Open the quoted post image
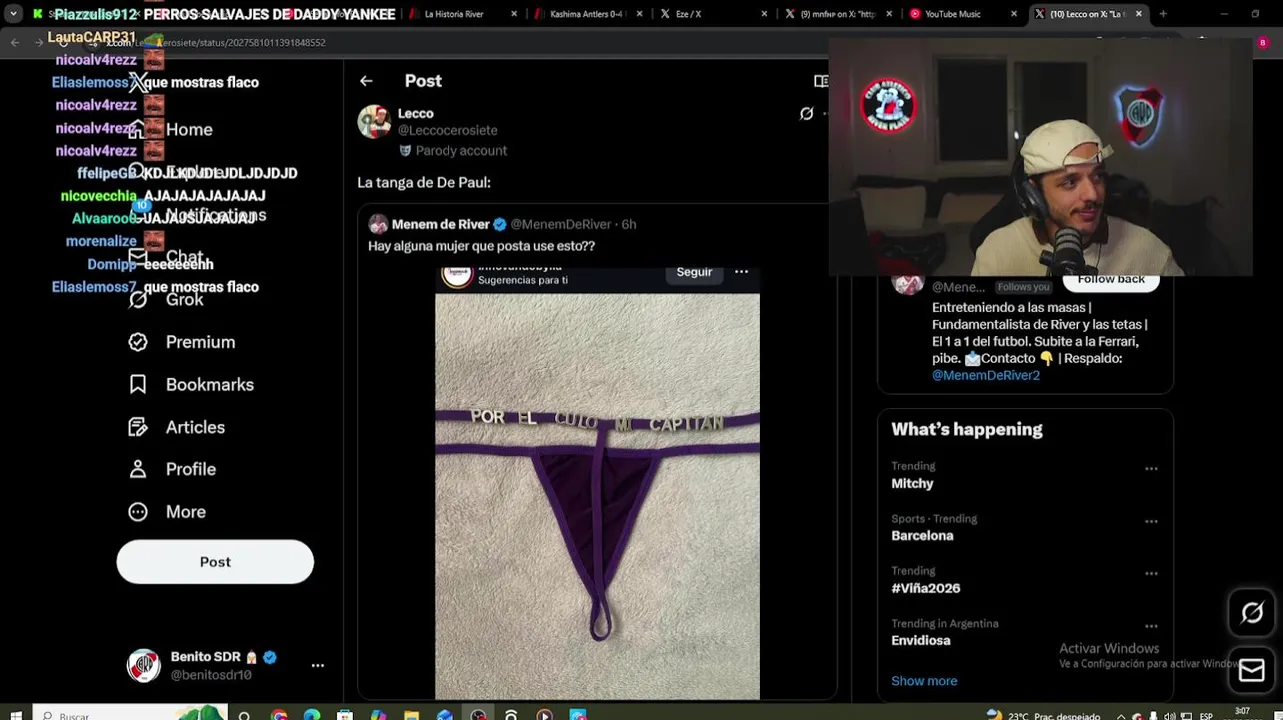The width and height of the screenshot is (1283, 720). click(x=597, y=483)
